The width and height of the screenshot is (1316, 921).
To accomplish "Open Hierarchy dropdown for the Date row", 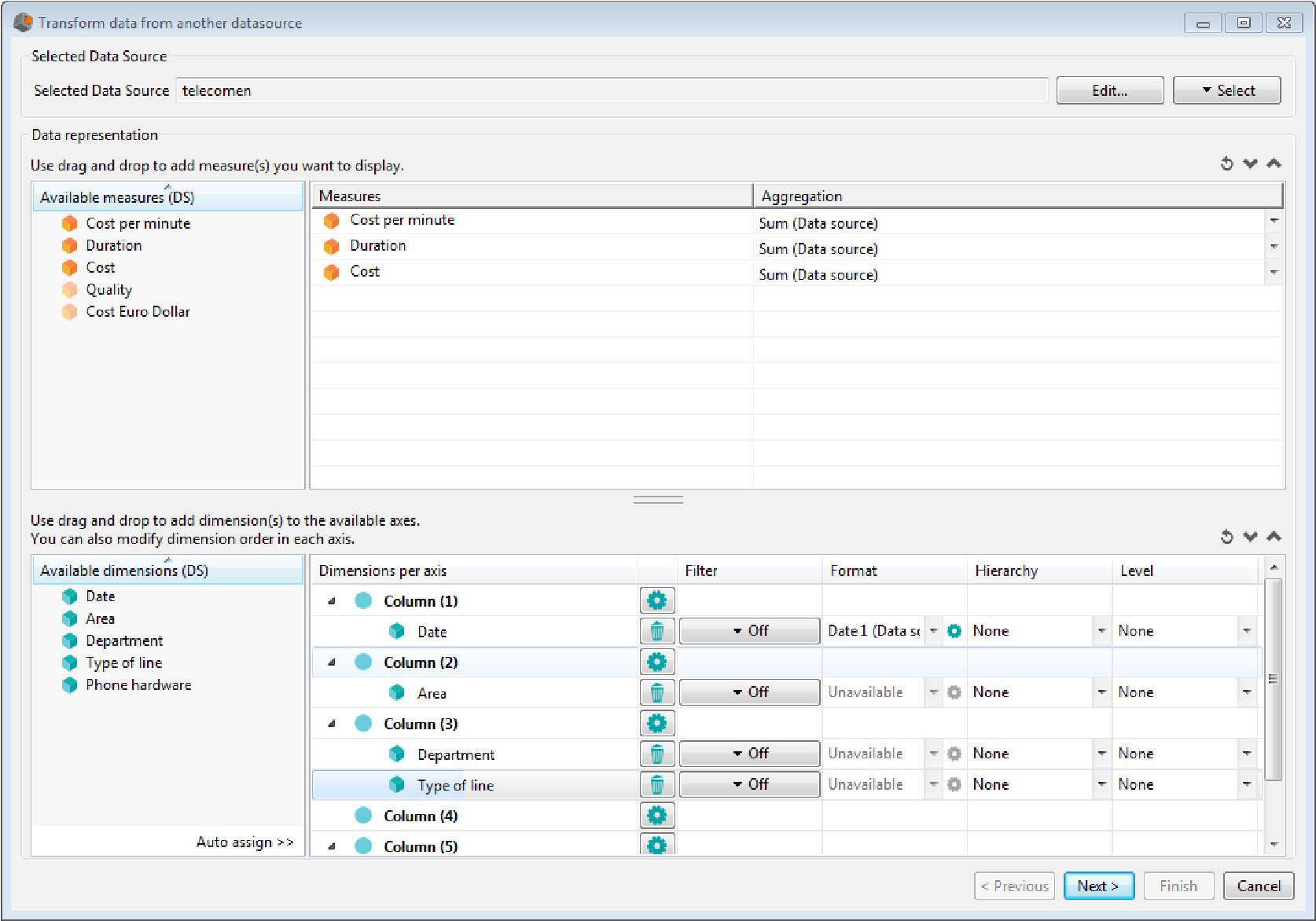I will point(1101,631).
